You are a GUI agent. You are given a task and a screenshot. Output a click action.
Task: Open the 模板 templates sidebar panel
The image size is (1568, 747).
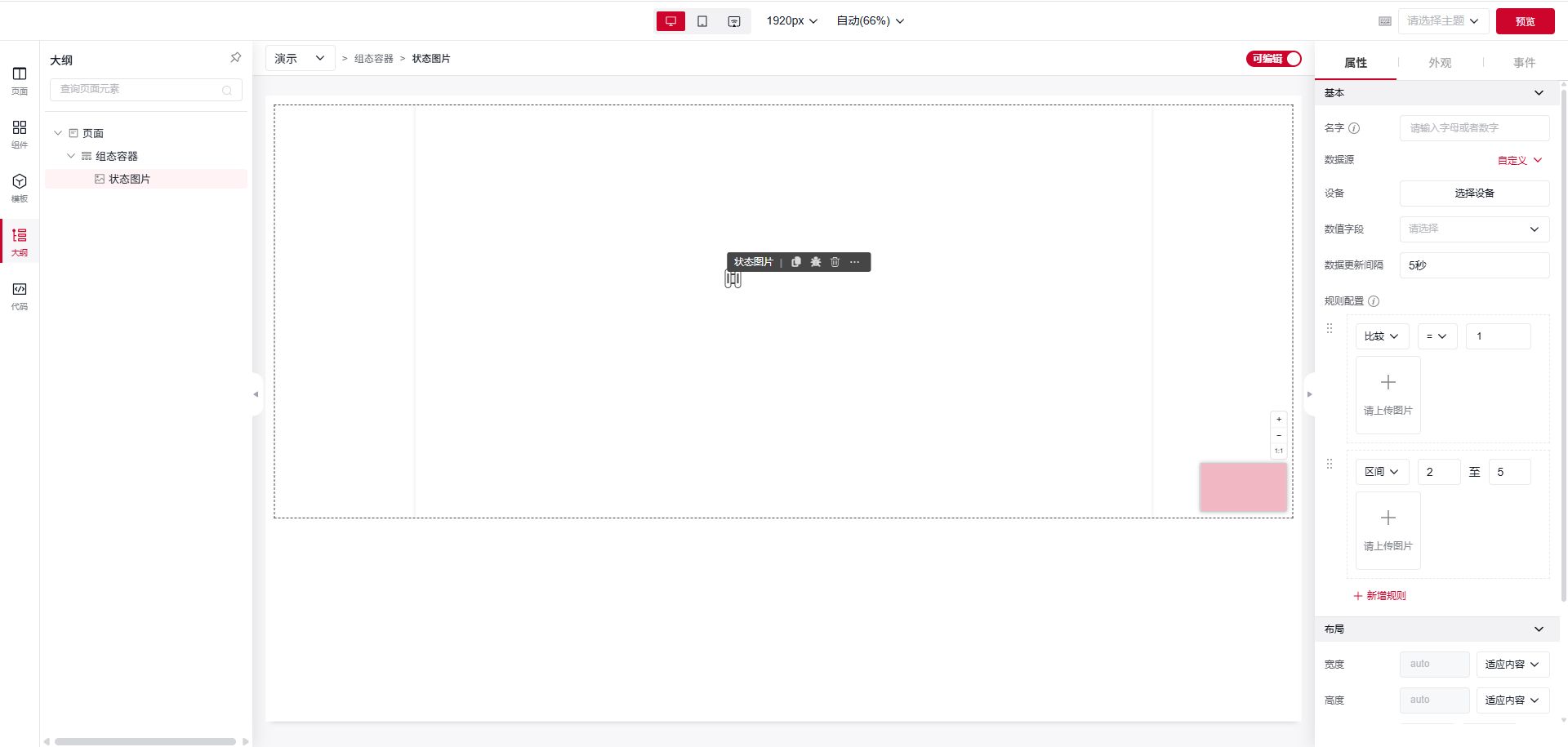pyautogui.click(x=20, y=188)
